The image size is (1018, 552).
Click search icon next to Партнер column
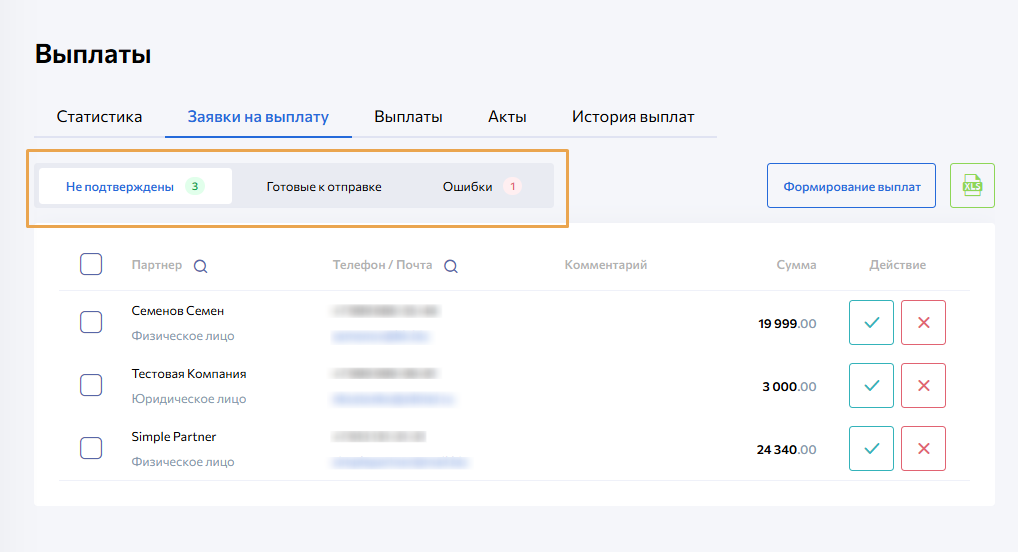tap(200, 266)
